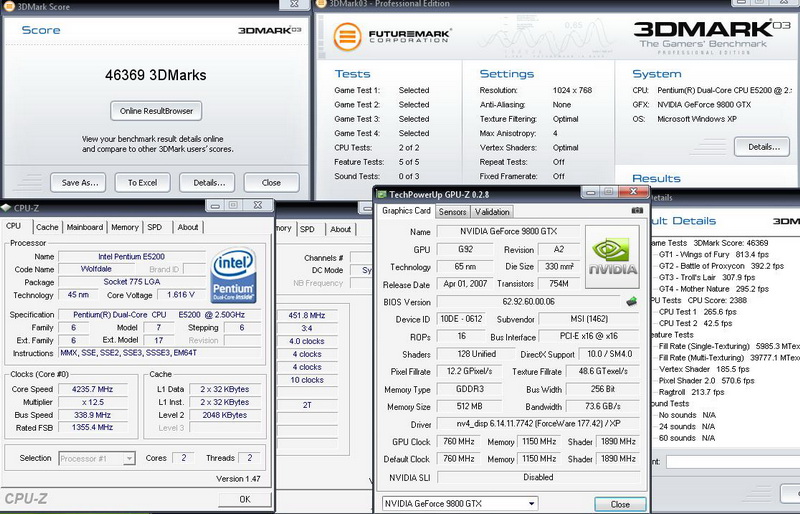Click Close button in 3DMark Score window
Image resolution: width=800 pixels, height=514 pixels.
click(x=271, y=183)
